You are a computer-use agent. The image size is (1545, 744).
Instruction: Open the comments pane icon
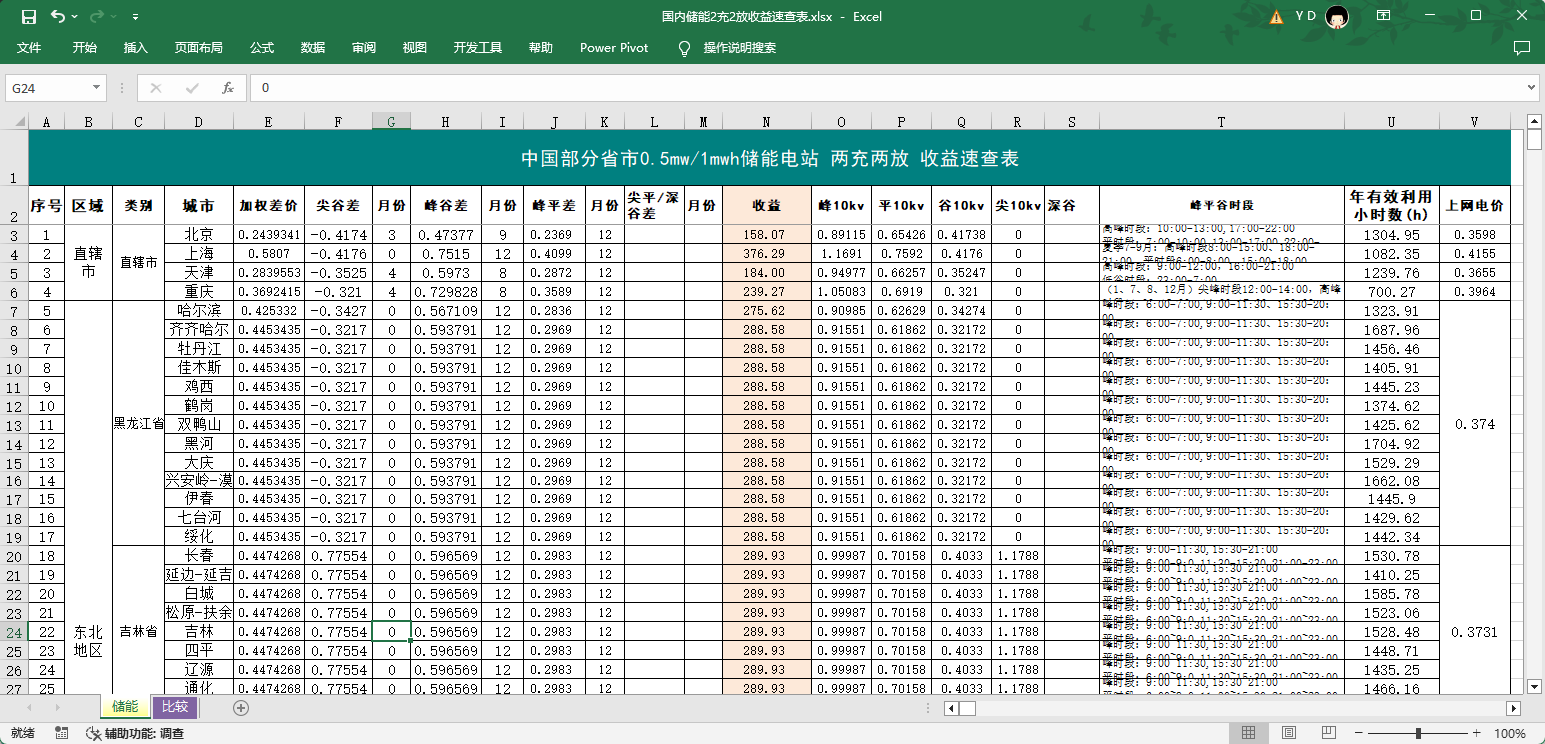click(1521, 48)
